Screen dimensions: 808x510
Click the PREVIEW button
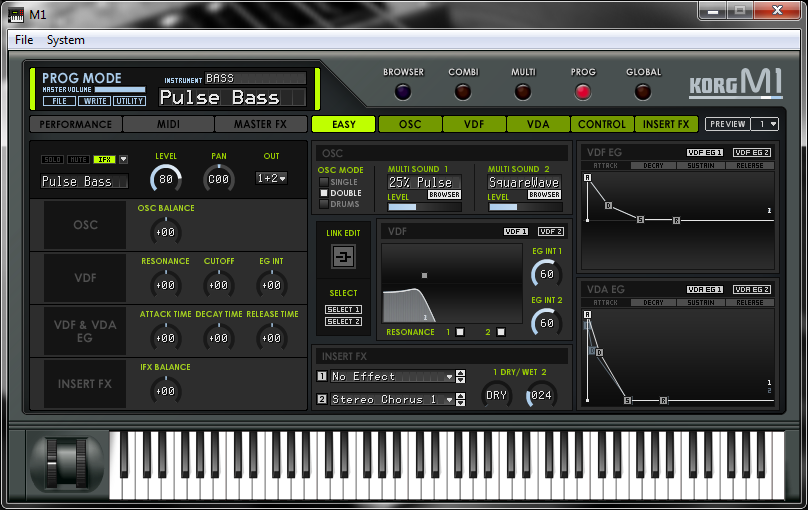tap(728, 124)
